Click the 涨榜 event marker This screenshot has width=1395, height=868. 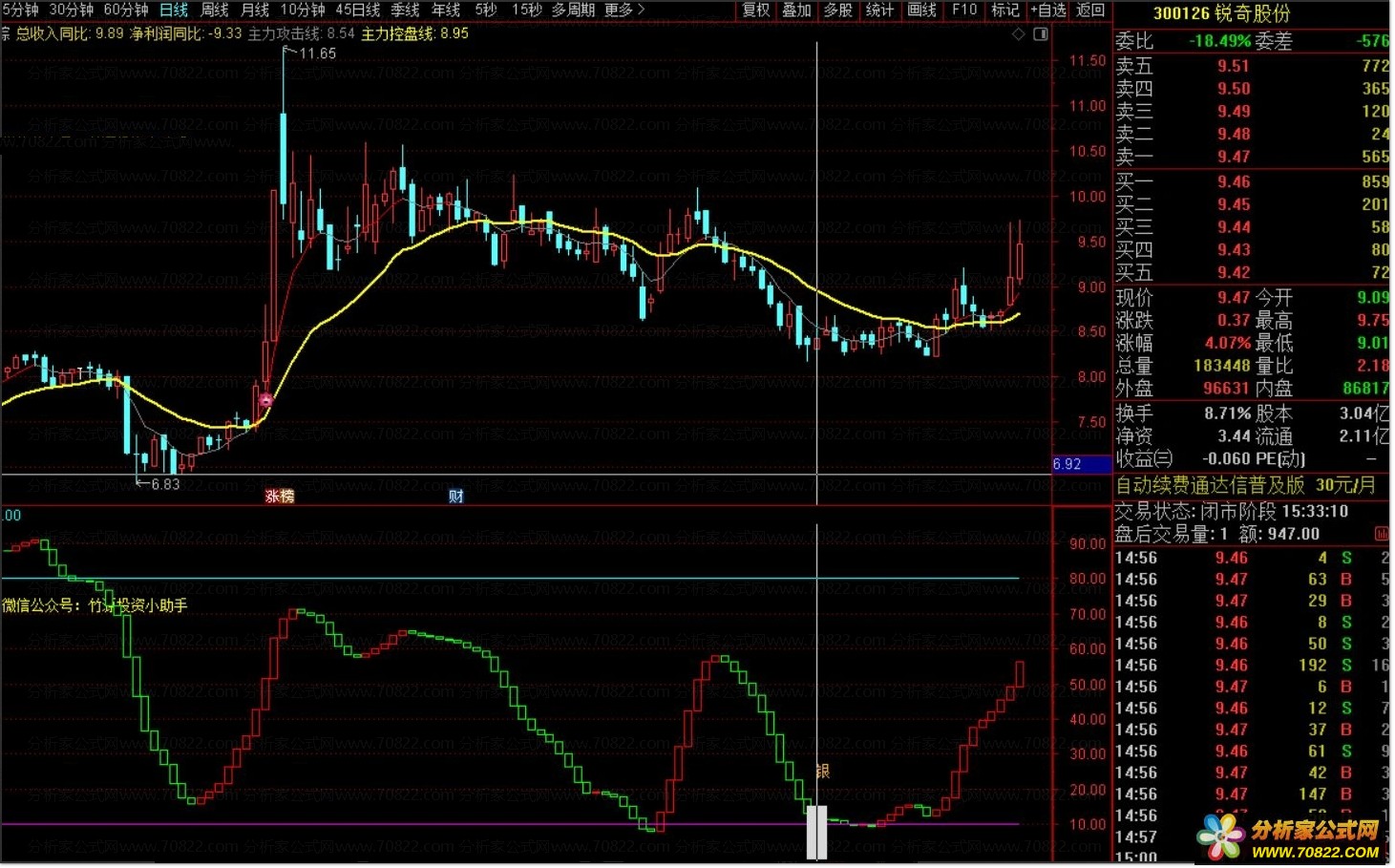tap(280, 497)
